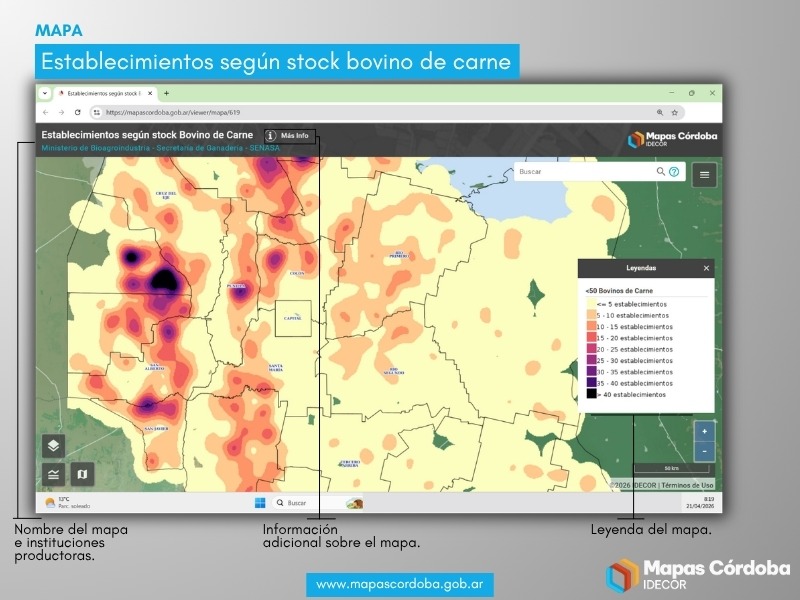Click the search magnifier icon
The width and height of the screenshot is (800, 600).
click(660, 172)
